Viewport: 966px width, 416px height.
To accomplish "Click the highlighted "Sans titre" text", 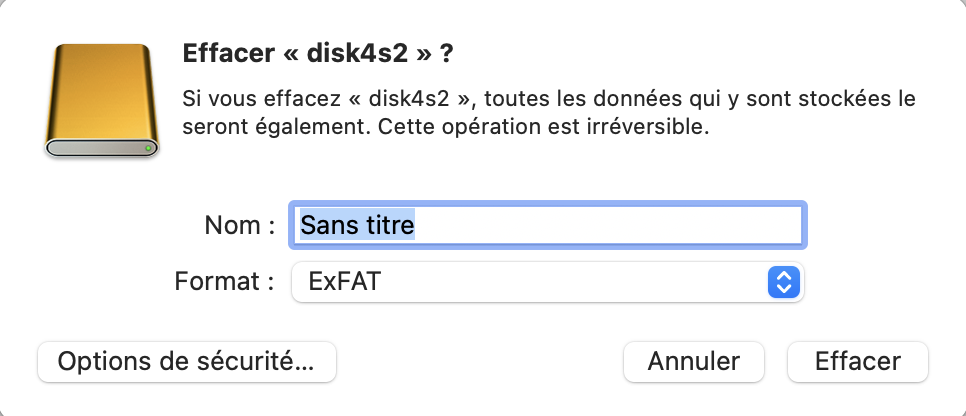I will click(x=357, y=225).
